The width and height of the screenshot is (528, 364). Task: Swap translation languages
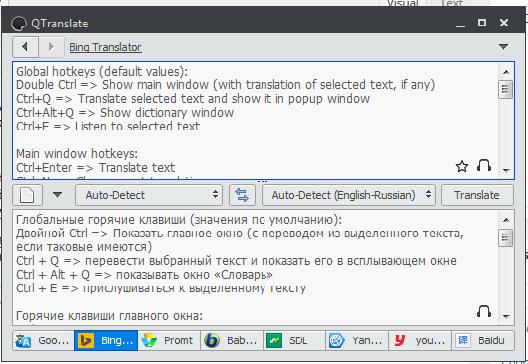[x=242, y=195]
